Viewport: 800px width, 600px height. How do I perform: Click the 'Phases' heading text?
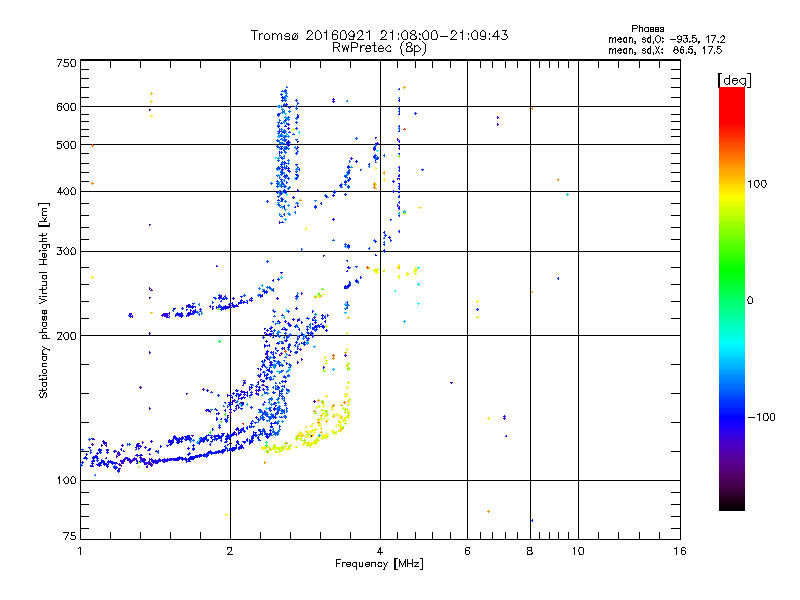(647, 29)
